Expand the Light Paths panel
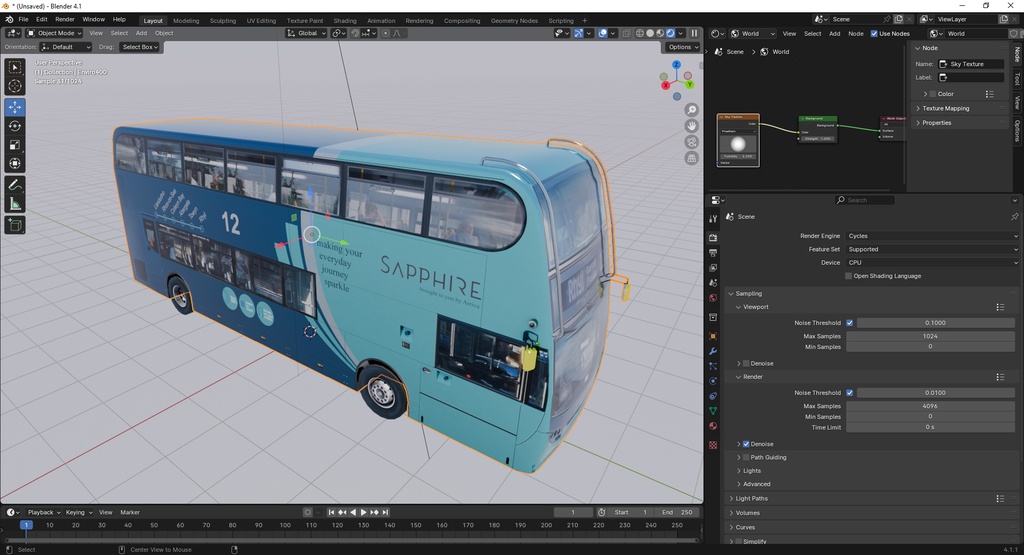The image size is (1024, 555). (752, 498)
